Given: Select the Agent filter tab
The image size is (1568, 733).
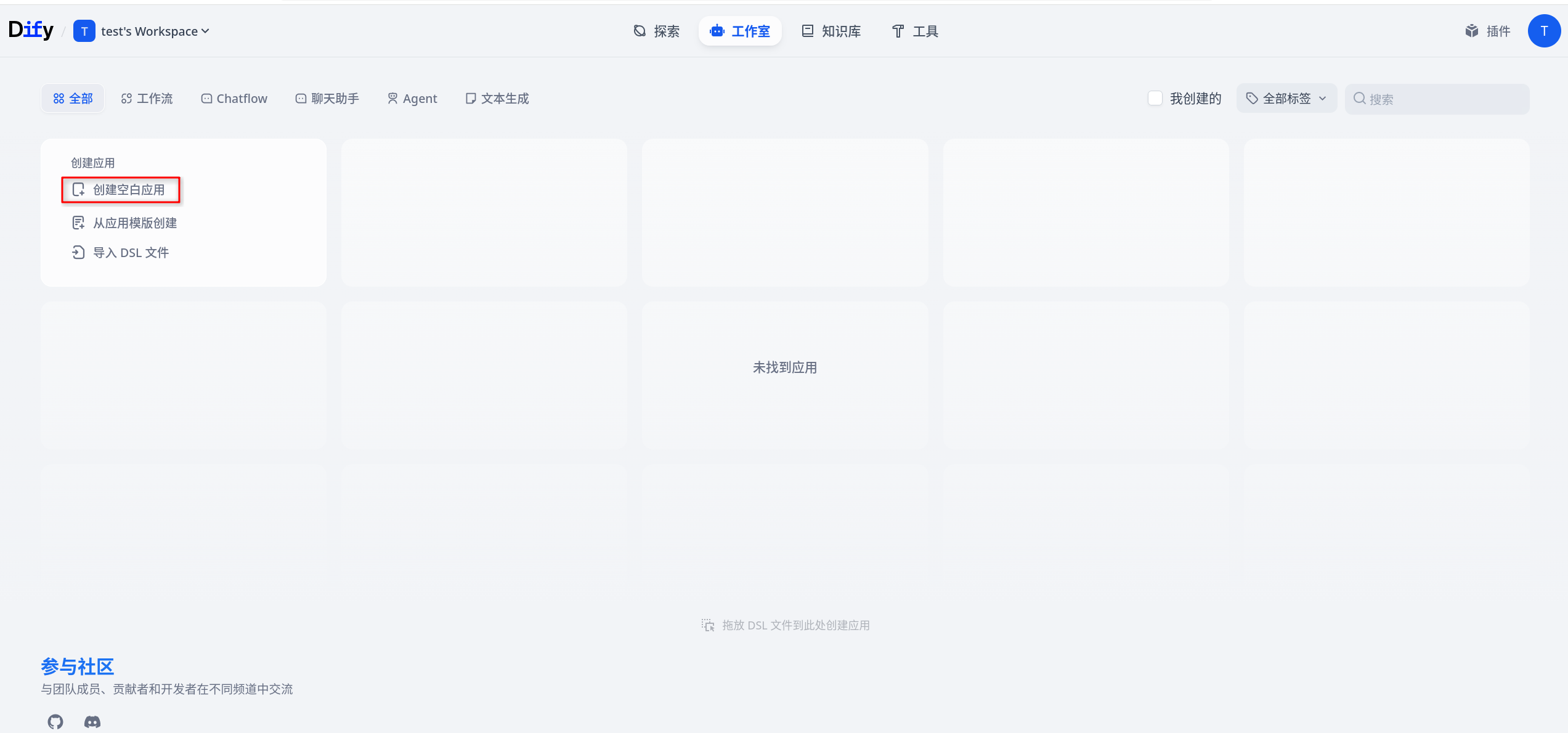Looking at the screenshot, I should 412,99.
